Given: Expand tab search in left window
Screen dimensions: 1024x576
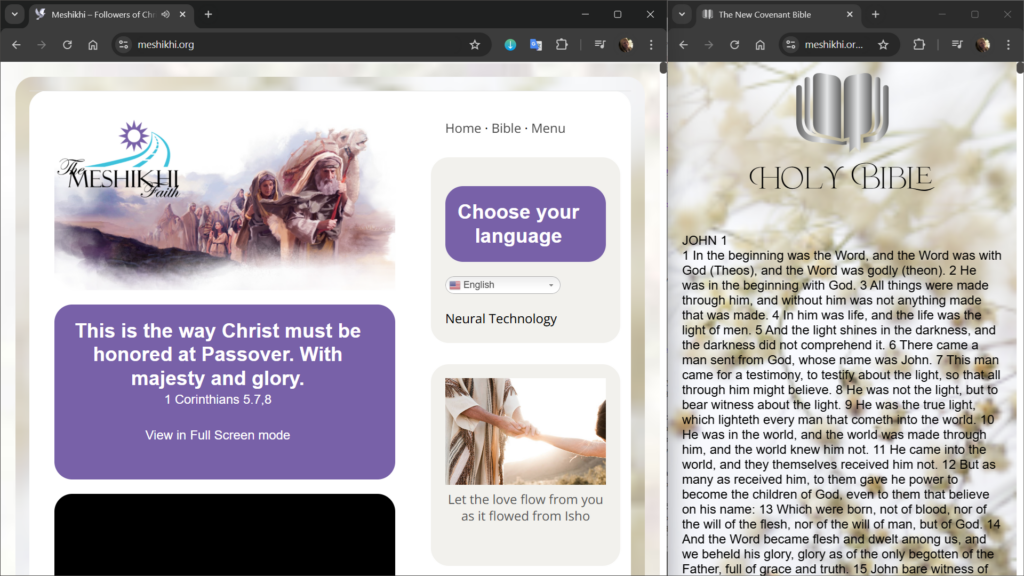Looking at the screenshot, I should (14, 14).
